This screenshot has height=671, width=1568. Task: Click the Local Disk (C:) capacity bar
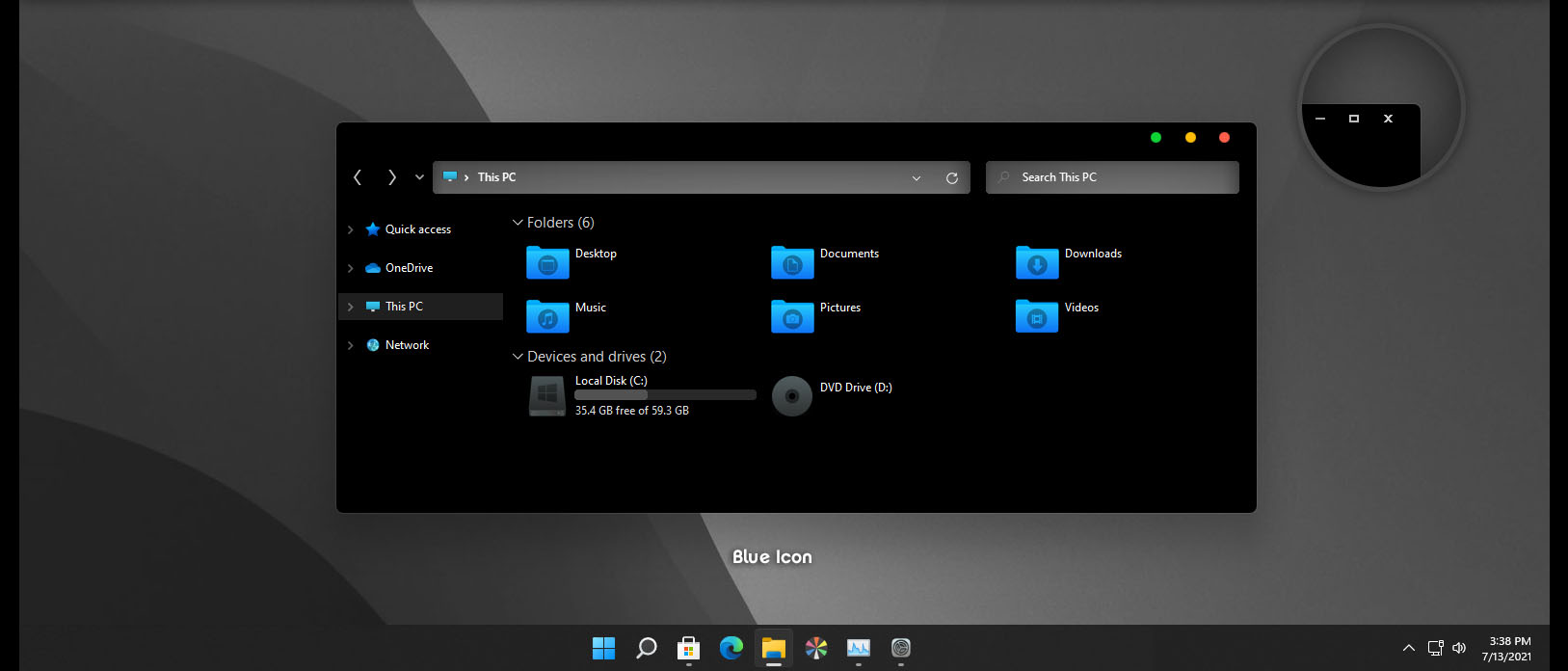pyautogui.click(x=665, y=395)
